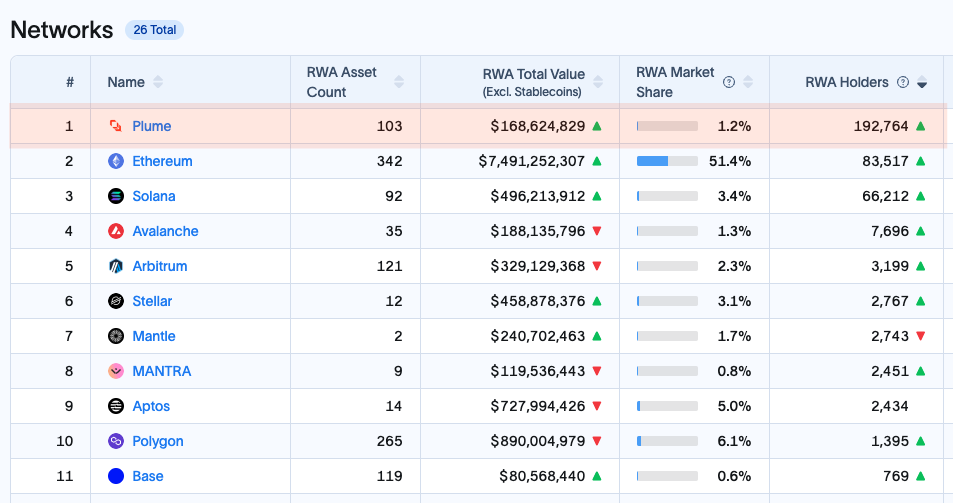Click Stellar's total value $458,878,376
This screenshot has width=953, height=503.
(538, 301)
